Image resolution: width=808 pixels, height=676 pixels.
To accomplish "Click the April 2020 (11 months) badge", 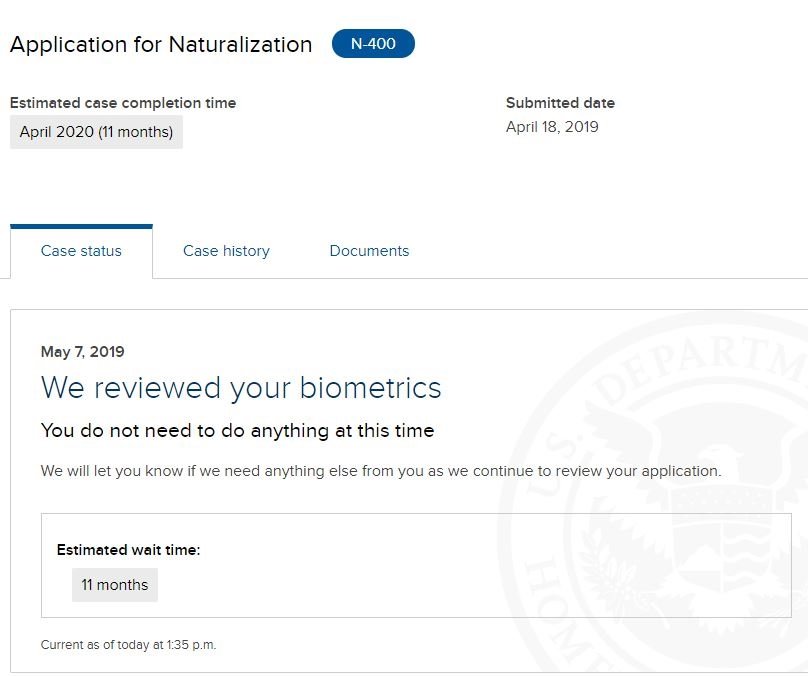I will (x=96, y=132).
